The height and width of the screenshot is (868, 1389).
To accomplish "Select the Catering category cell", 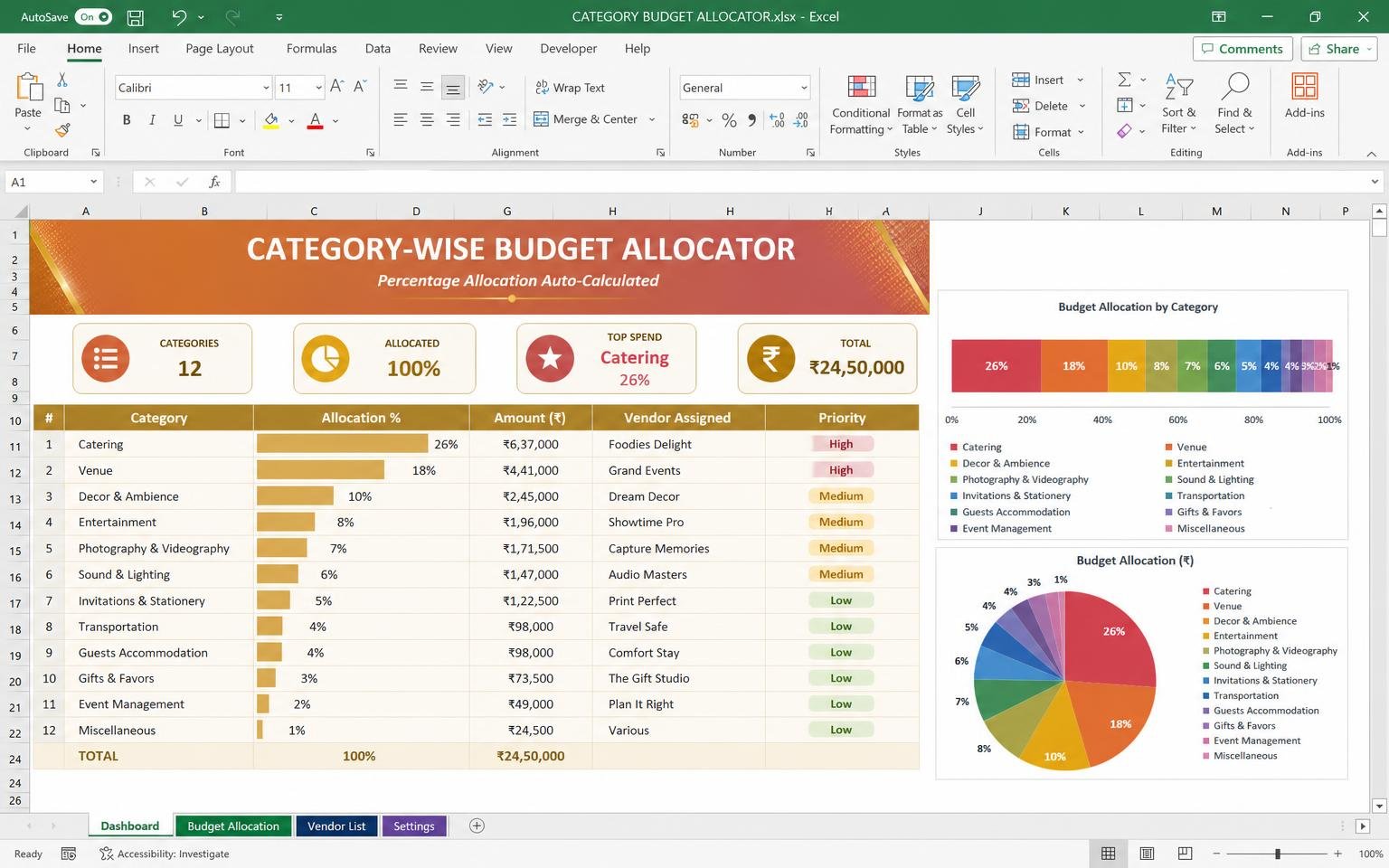I will 158,444.
